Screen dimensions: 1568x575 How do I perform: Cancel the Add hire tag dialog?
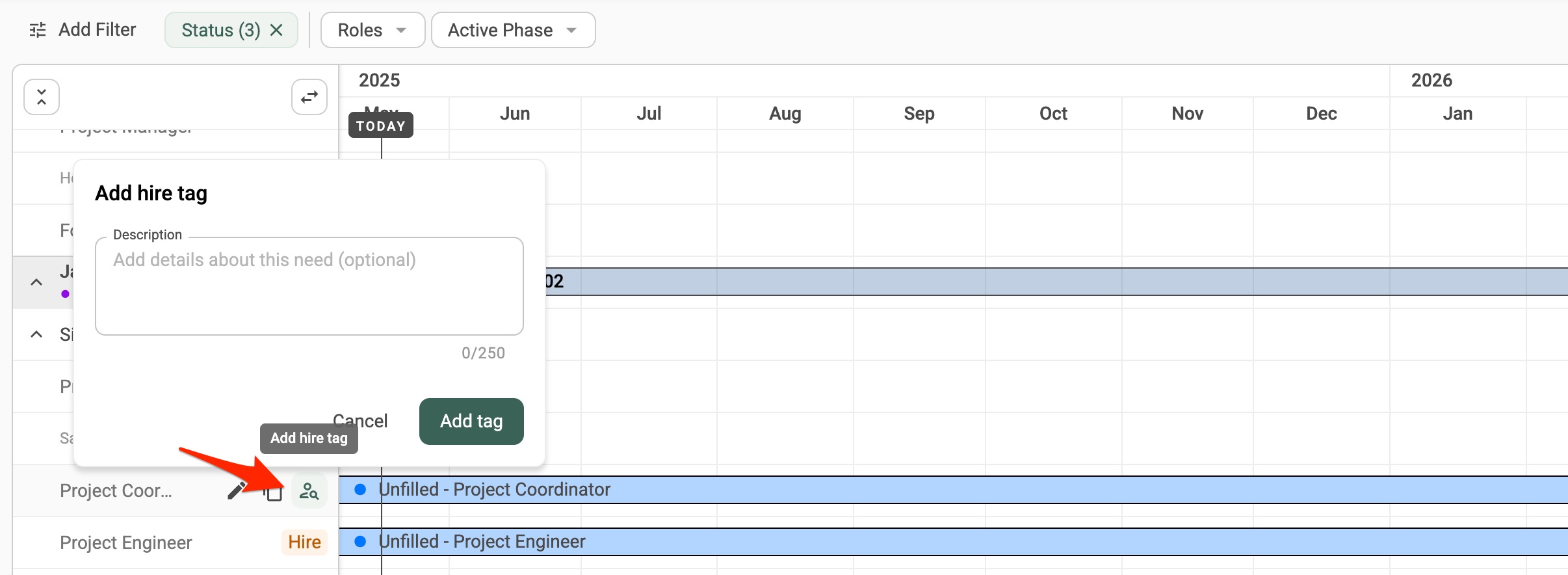pyautogui.click(x=360, y=421)
